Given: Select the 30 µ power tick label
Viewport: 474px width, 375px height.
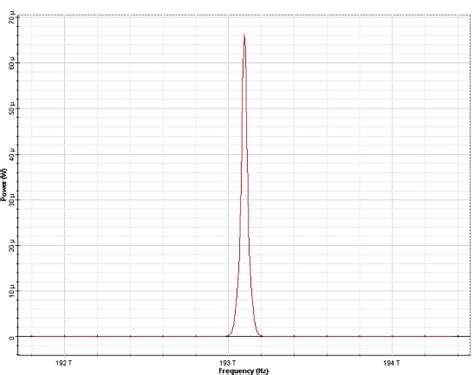Looking at the screenshot, I should tap(12, 200).
